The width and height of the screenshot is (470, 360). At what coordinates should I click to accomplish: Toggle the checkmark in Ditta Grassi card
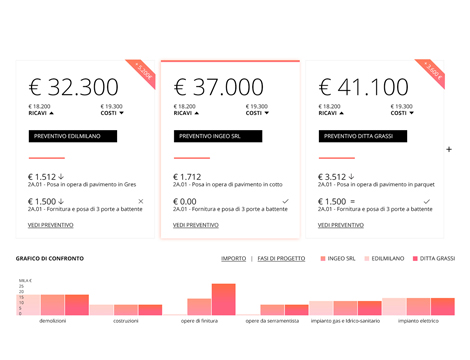[x=427, y=201]
